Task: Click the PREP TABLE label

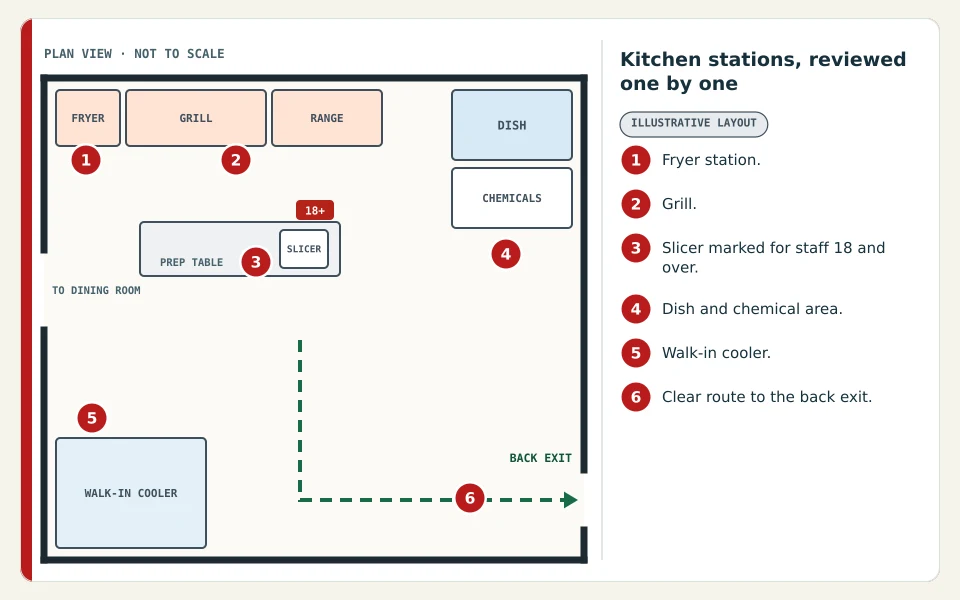Action: tap(192, 262)
